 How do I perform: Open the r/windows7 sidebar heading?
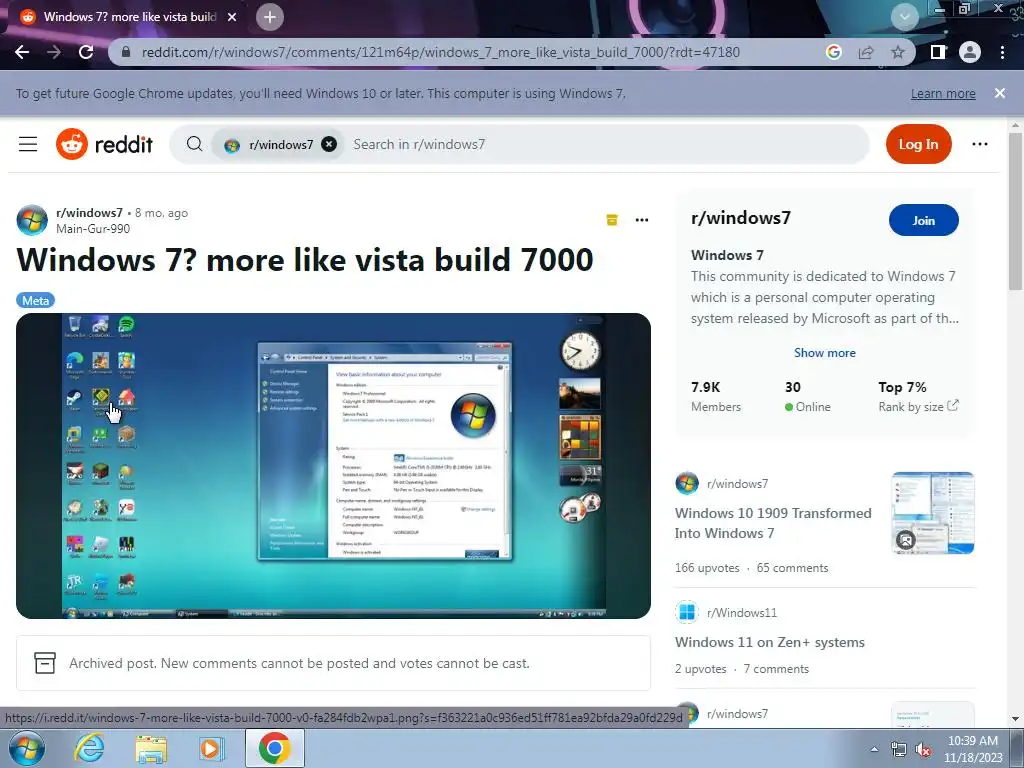click(741, 217)
